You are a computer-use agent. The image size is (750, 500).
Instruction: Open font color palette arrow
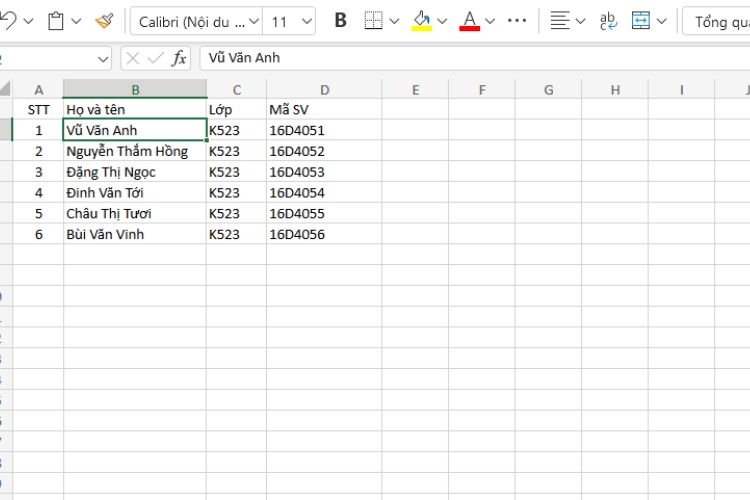pyautogui.click(x=490, y=21)
